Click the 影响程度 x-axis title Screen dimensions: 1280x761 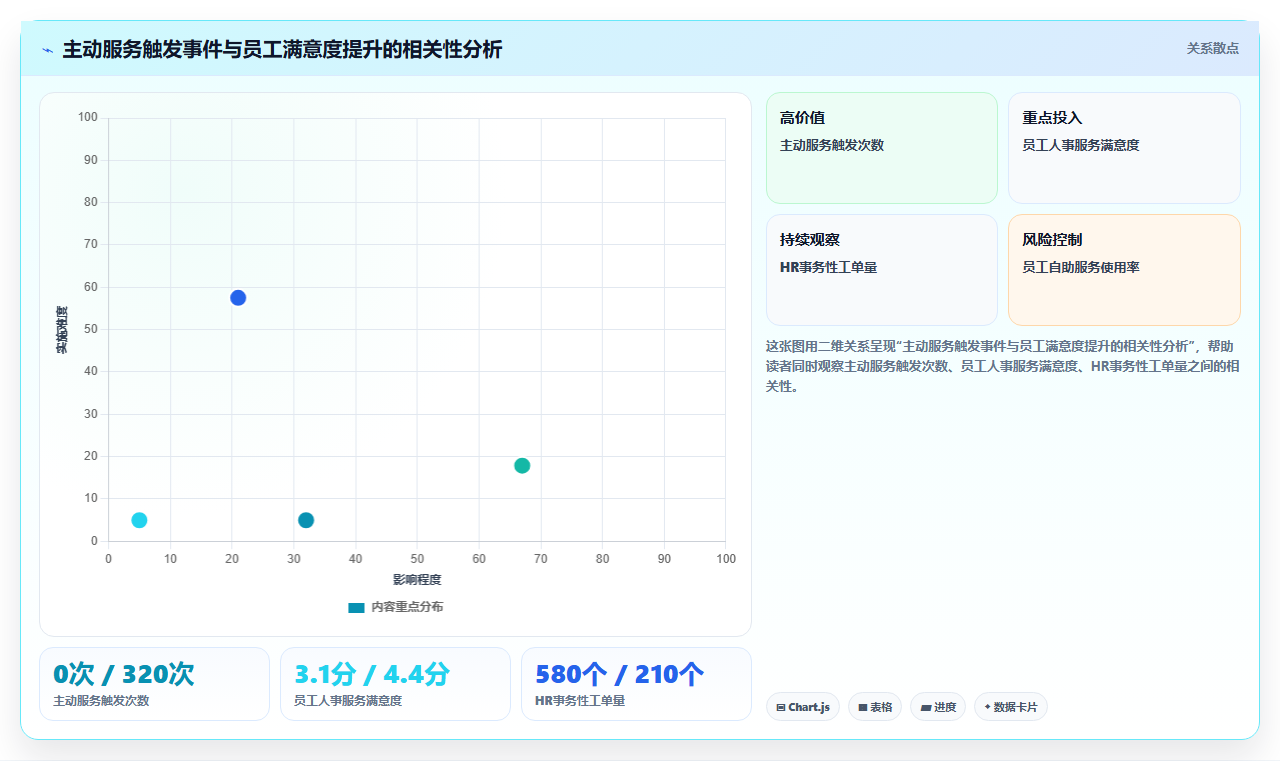click(417, 579)
